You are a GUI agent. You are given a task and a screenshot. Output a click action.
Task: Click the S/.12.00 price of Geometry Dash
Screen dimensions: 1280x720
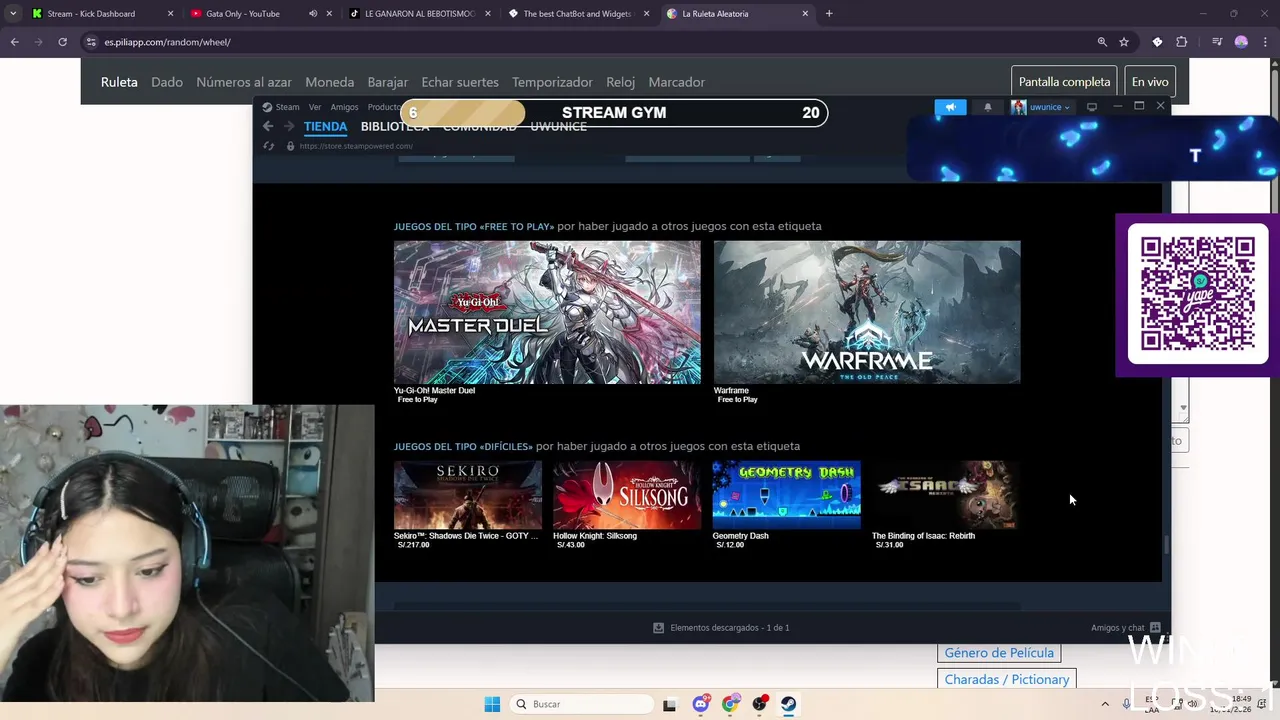(x=730, y=545)
